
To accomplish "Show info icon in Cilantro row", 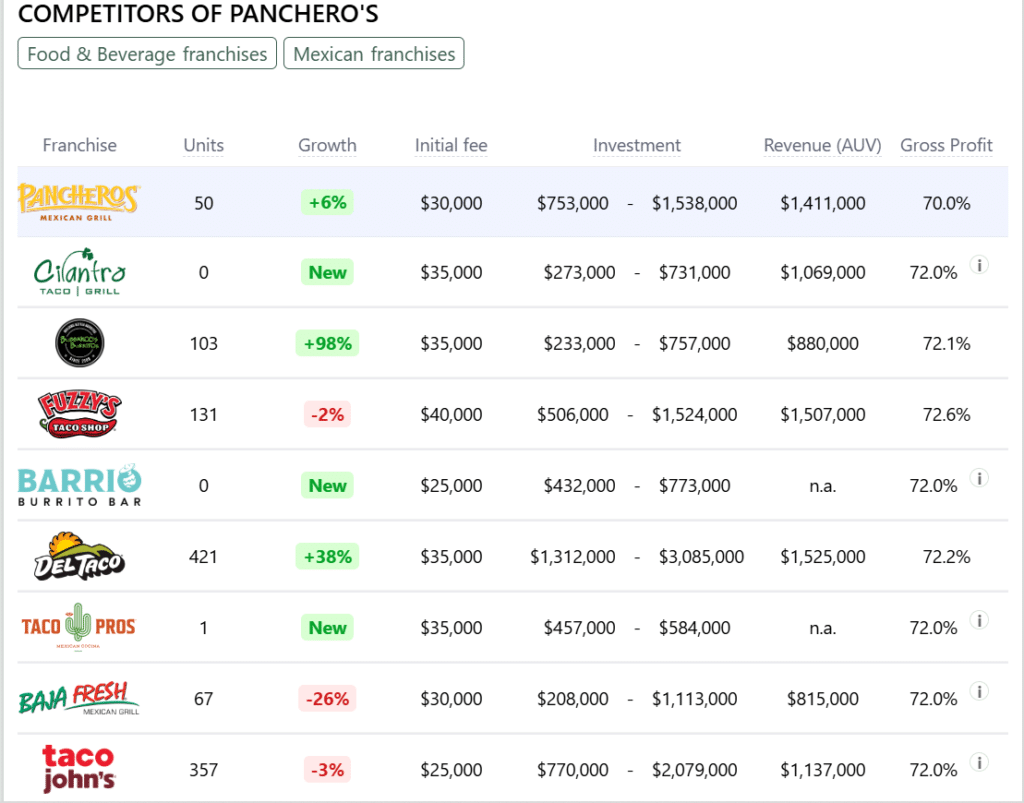I will (979, 265).
